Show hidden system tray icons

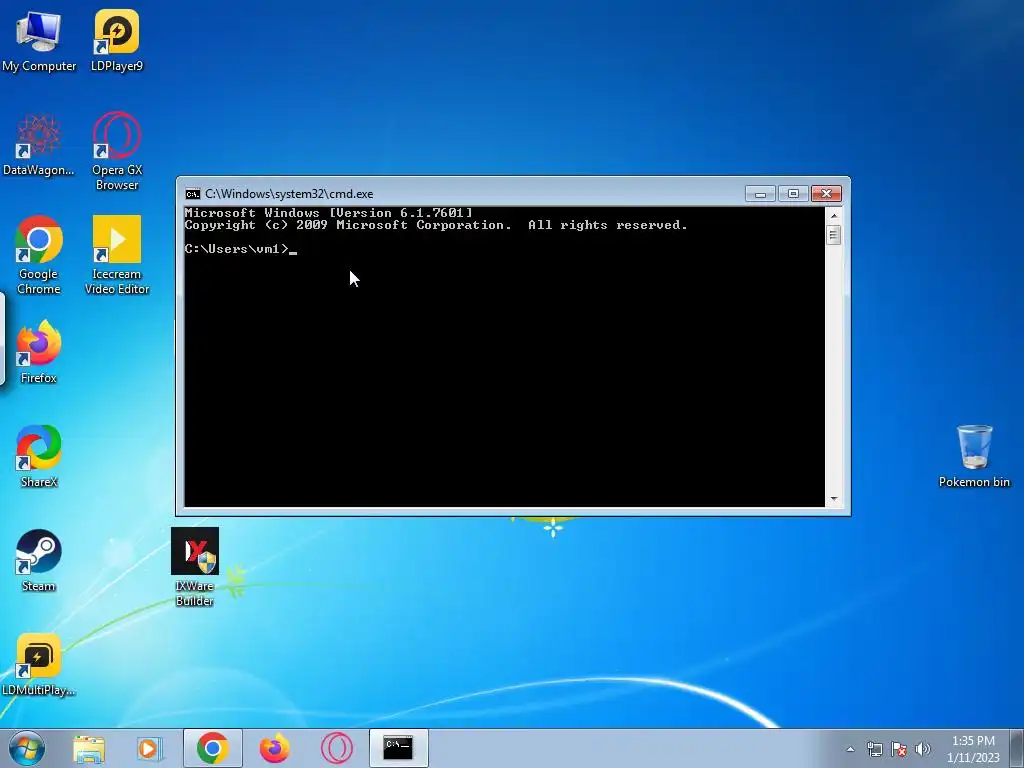[850, 749]
